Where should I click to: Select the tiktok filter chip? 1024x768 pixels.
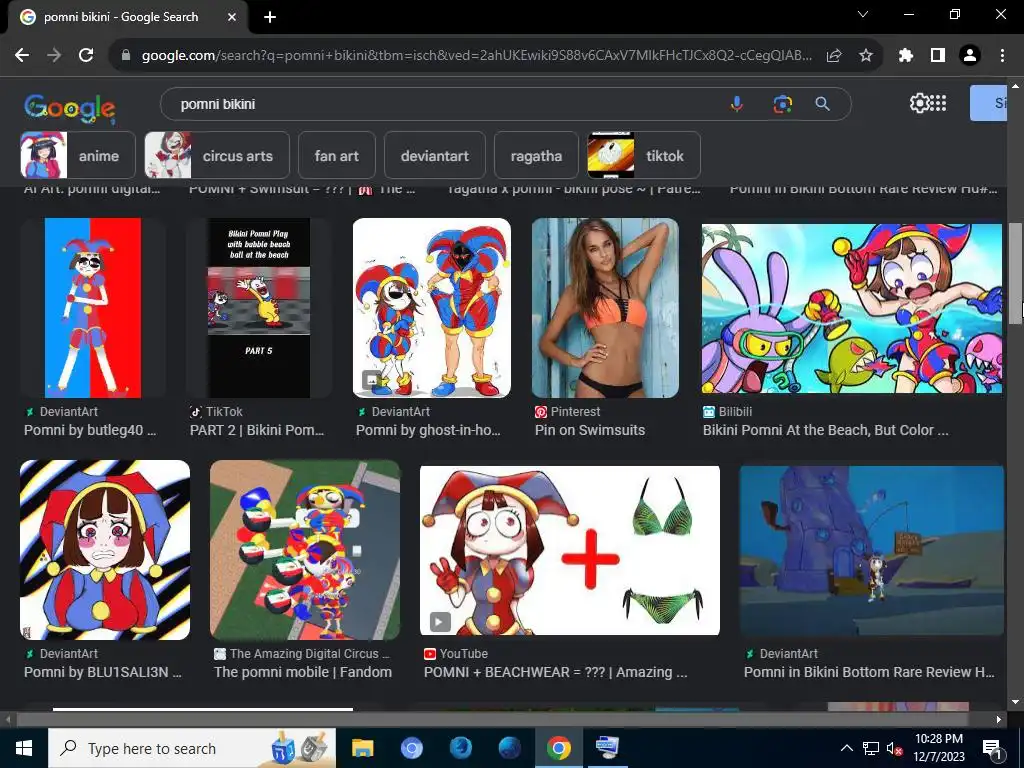[644, 155]
